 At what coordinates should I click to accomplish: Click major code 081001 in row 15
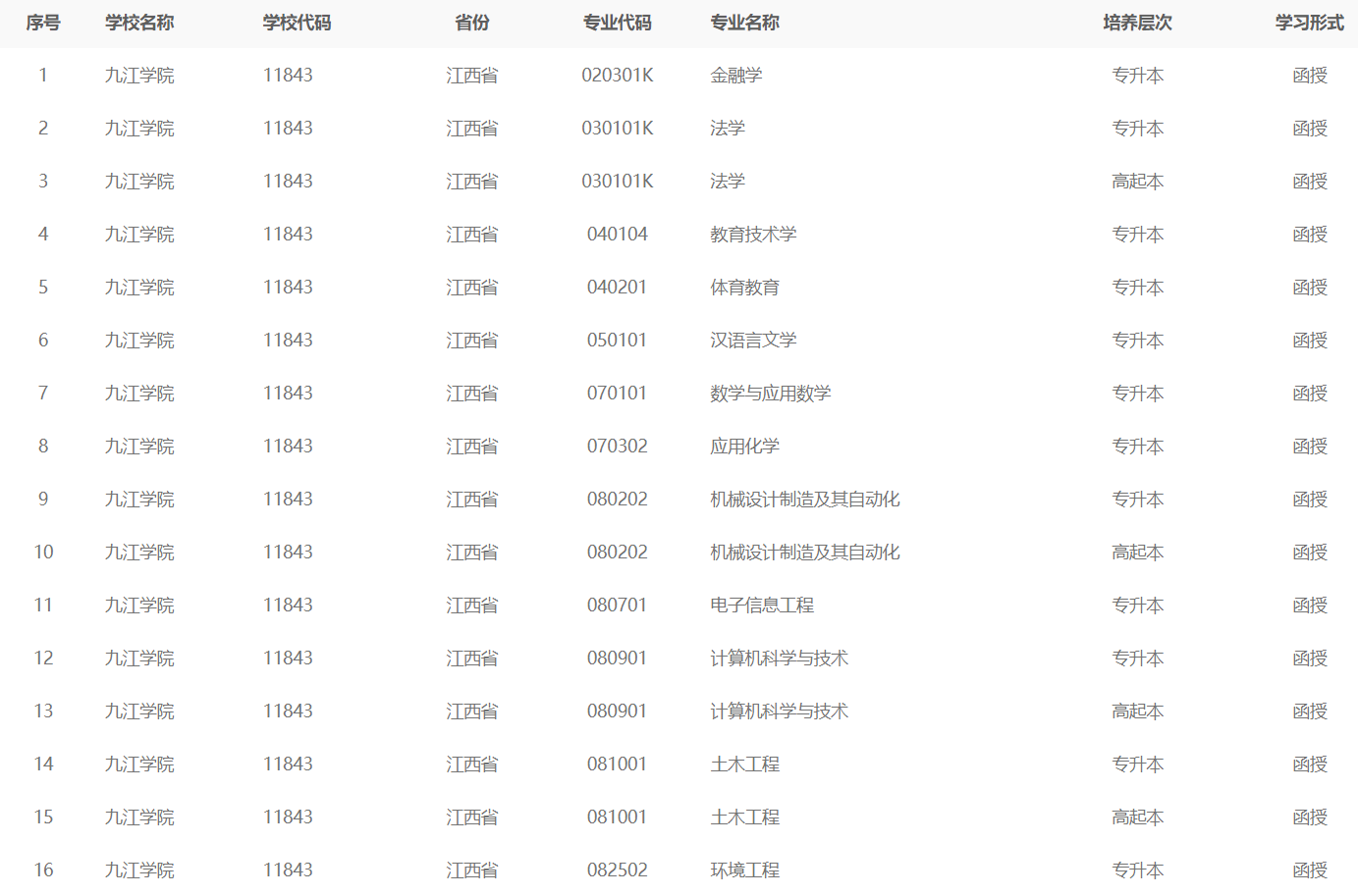point(618,817)
